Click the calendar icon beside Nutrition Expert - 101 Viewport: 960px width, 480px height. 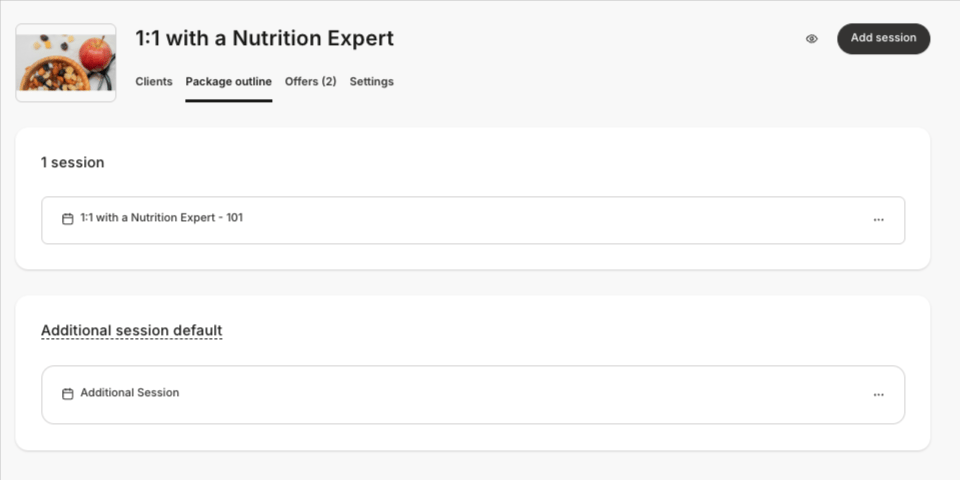click(68, 219)
